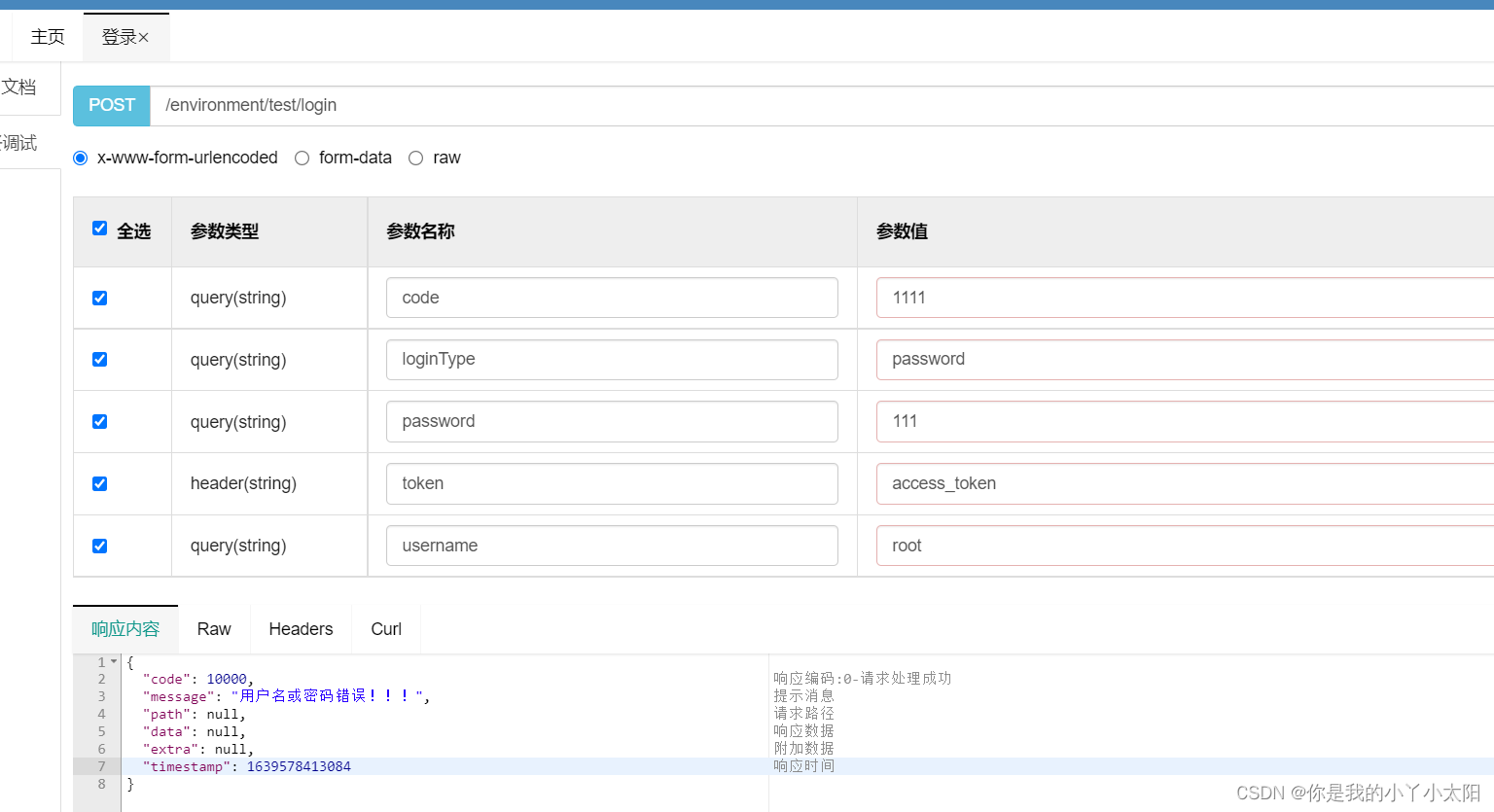Click the loginType parameter name field

click(x=612, y=359)
